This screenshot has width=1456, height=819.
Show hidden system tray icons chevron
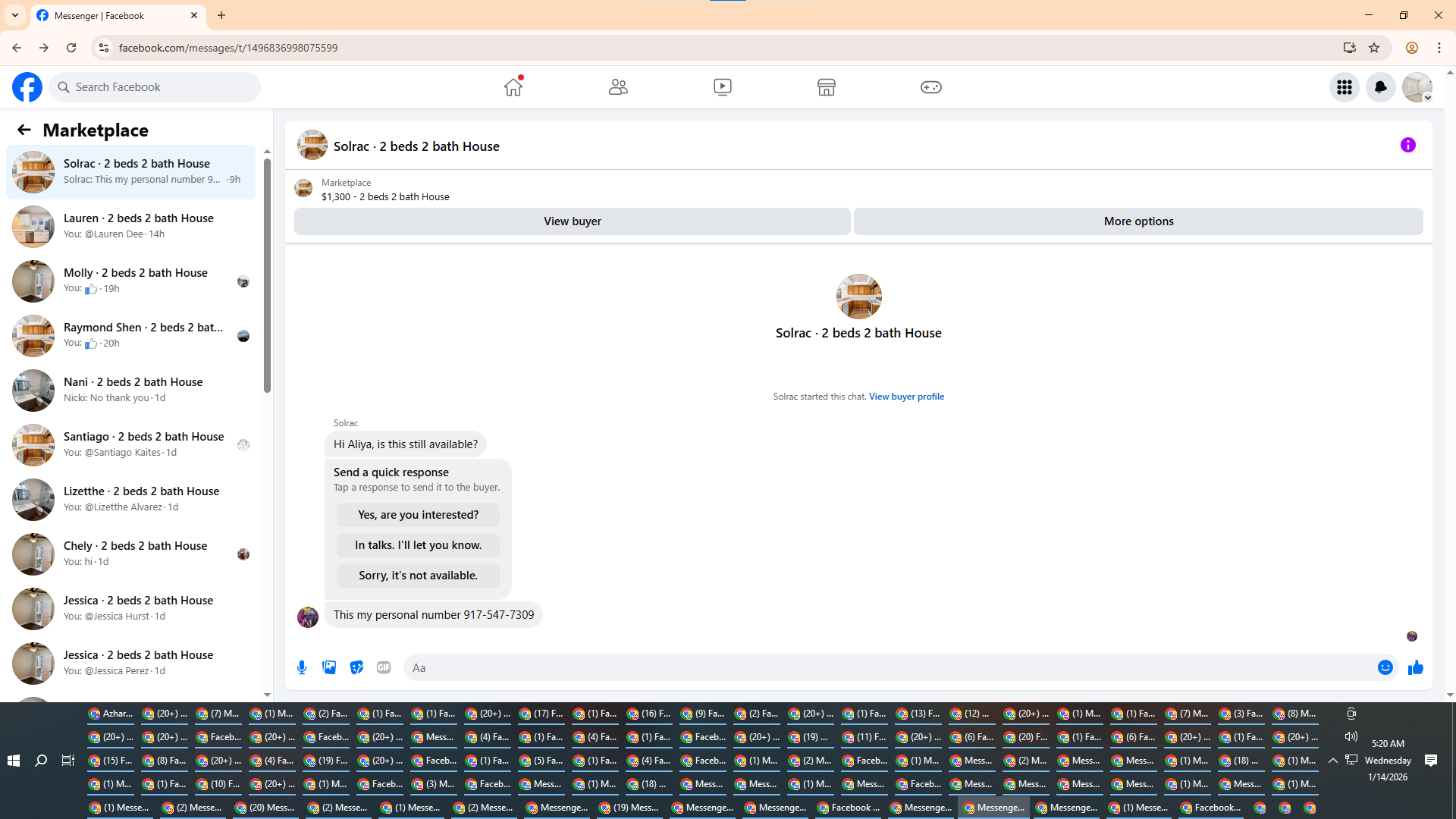point(1332,760)
